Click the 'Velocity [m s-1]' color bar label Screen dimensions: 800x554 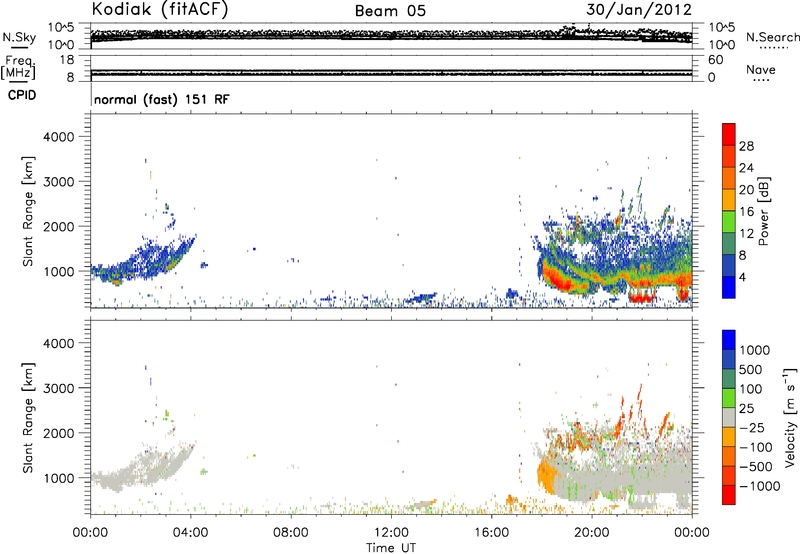pos(790,417)
